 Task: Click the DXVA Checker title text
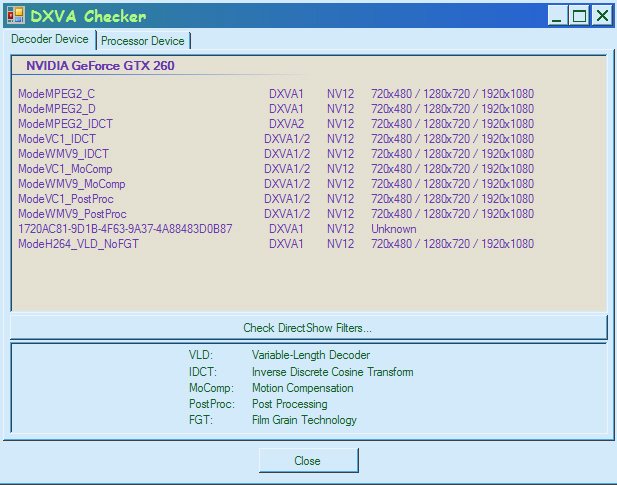[x=88, y=16]
